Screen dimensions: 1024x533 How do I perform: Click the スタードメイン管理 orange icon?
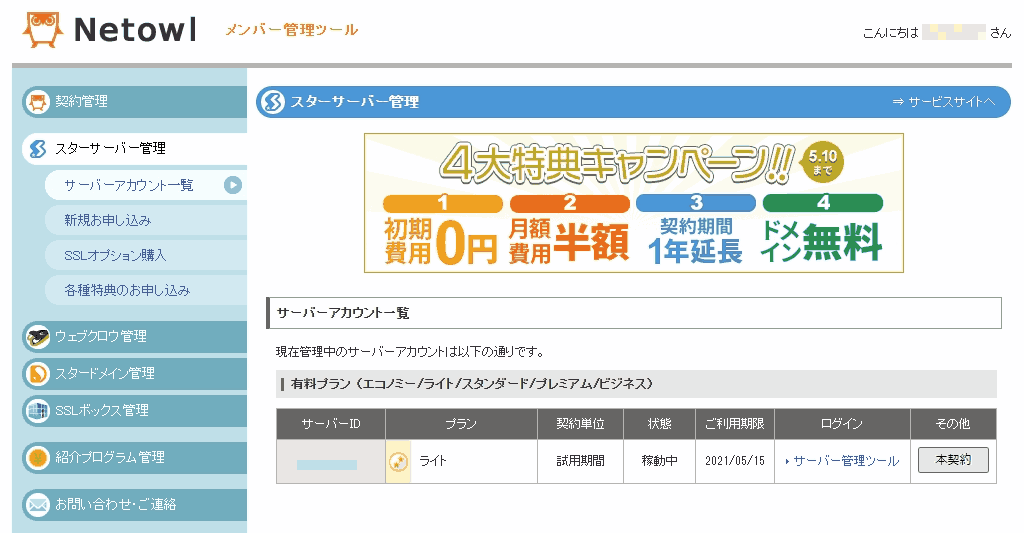coord(38,374)
